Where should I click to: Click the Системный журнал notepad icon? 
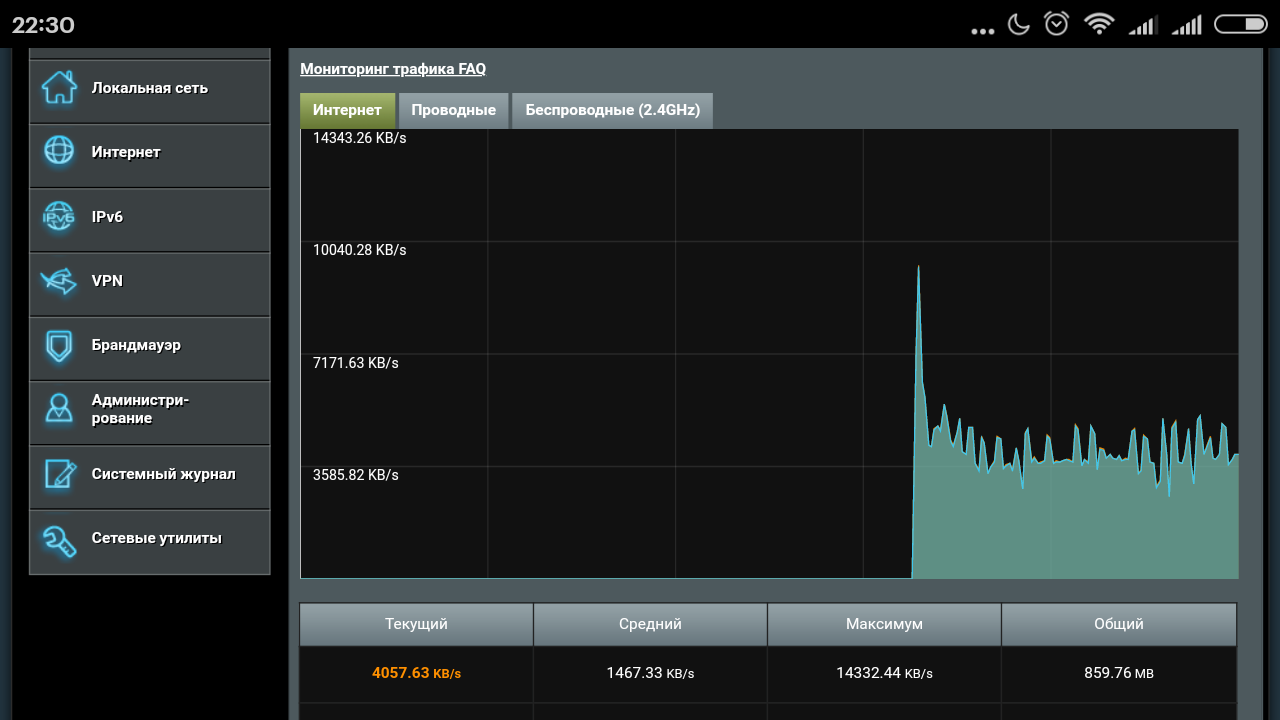[x=59, y=474]
